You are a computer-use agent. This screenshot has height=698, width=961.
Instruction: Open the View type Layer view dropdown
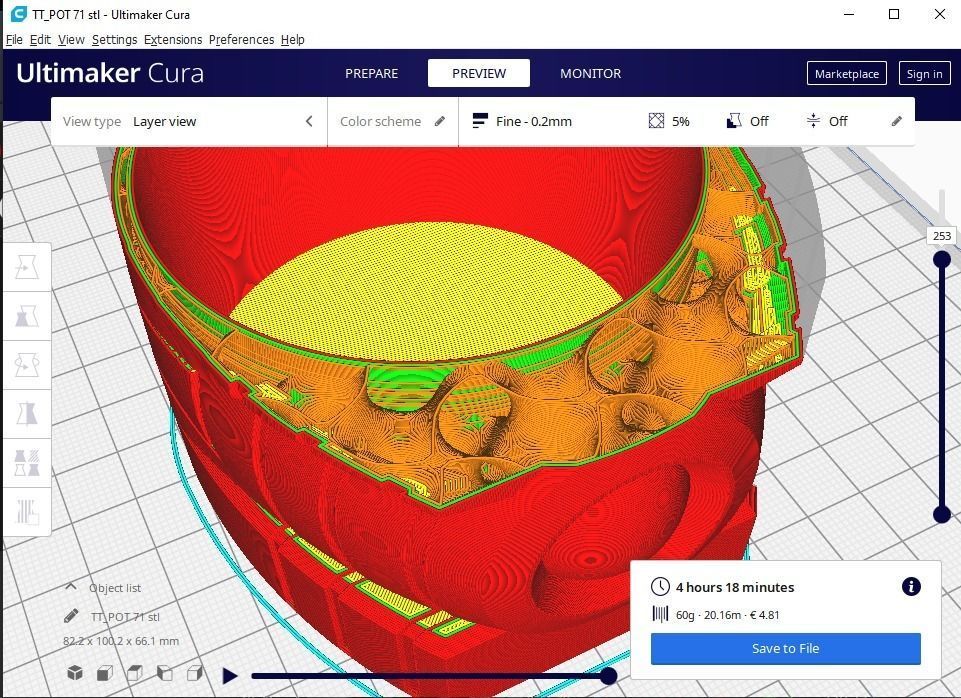pos(189,121)
